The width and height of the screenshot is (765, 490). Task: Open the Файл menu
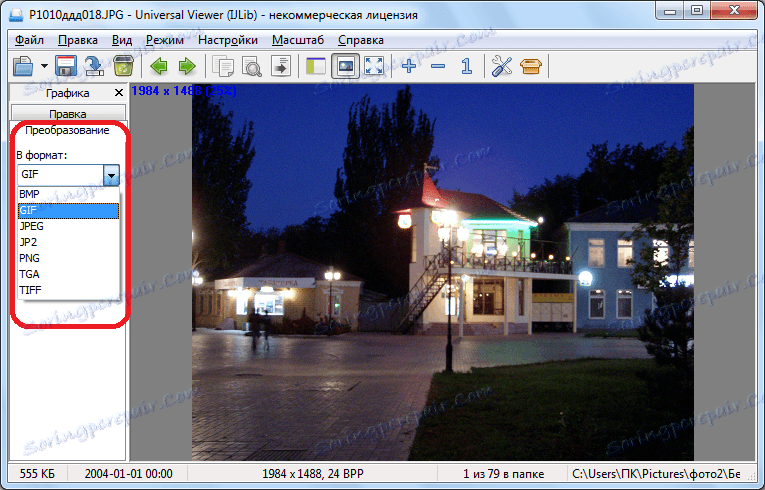pos(29,40)
